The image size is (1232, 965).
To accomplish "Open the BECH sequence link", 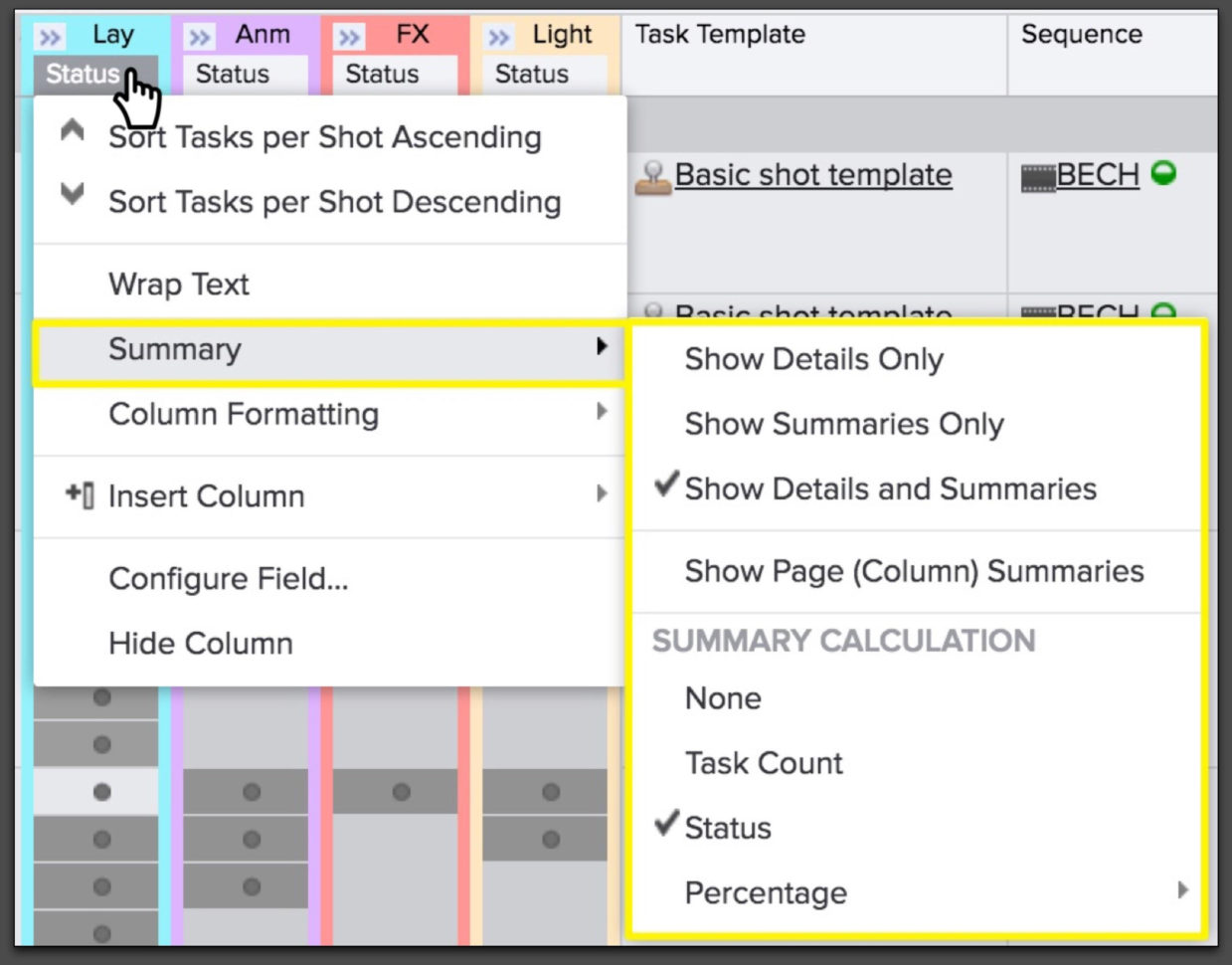I will (x=1097, y=175).
